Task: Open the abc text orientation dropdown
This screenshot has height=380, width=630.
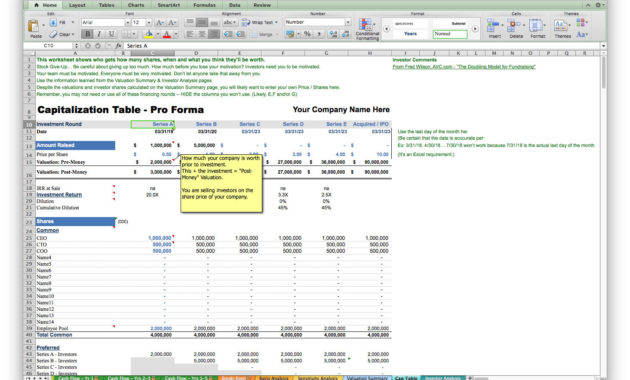Action: (230, 22)
